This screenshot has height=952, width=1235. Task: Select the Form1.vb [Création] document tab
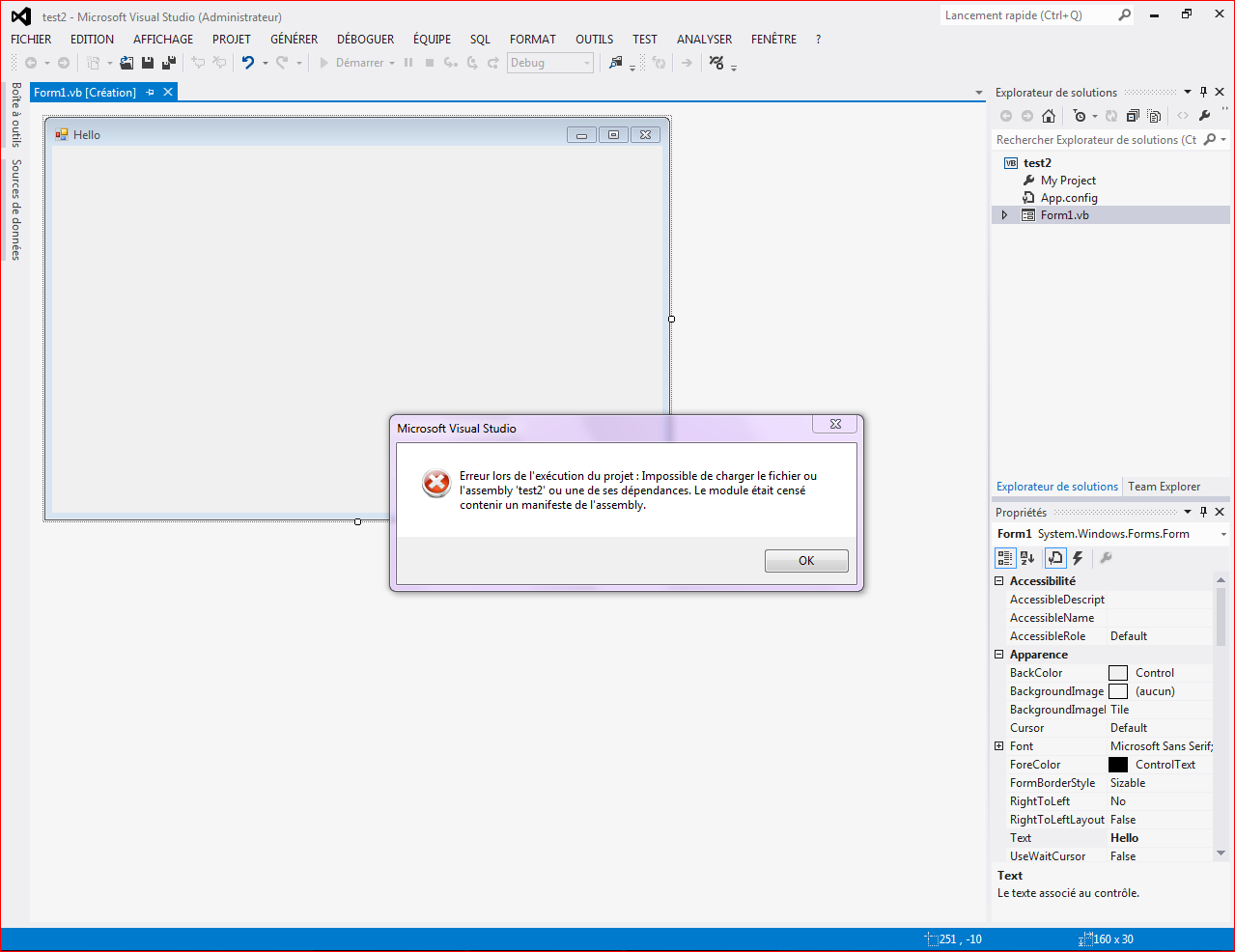85,93
